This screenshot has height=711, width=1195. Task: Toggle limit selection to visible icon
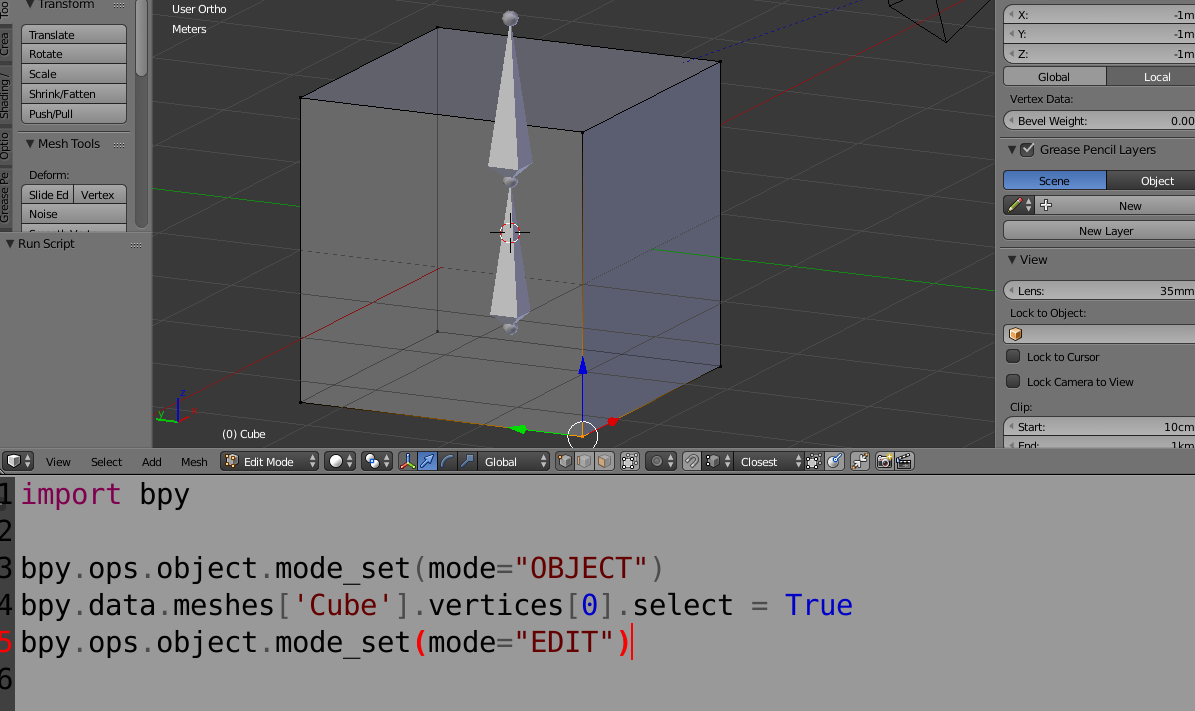point(630,462)
